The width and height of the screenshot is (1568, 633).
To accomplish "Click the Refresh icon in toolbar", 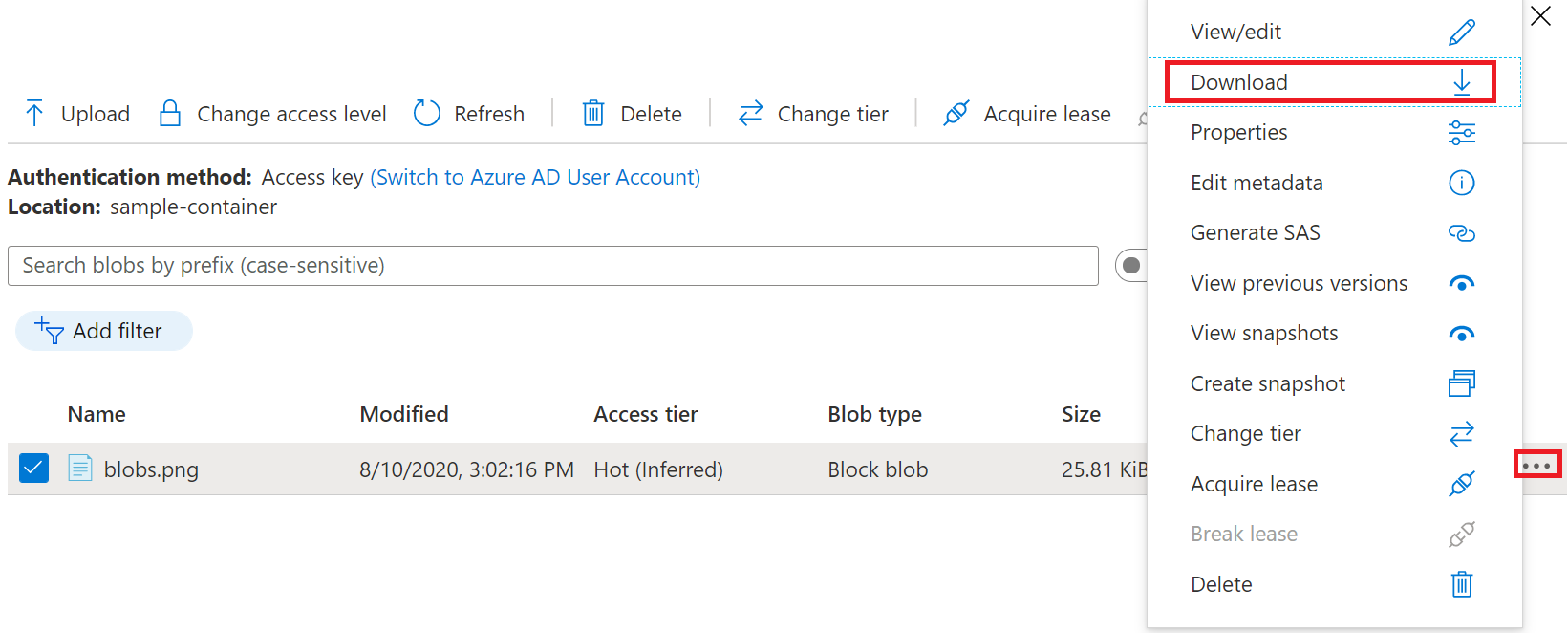I will tap(427, 114).
